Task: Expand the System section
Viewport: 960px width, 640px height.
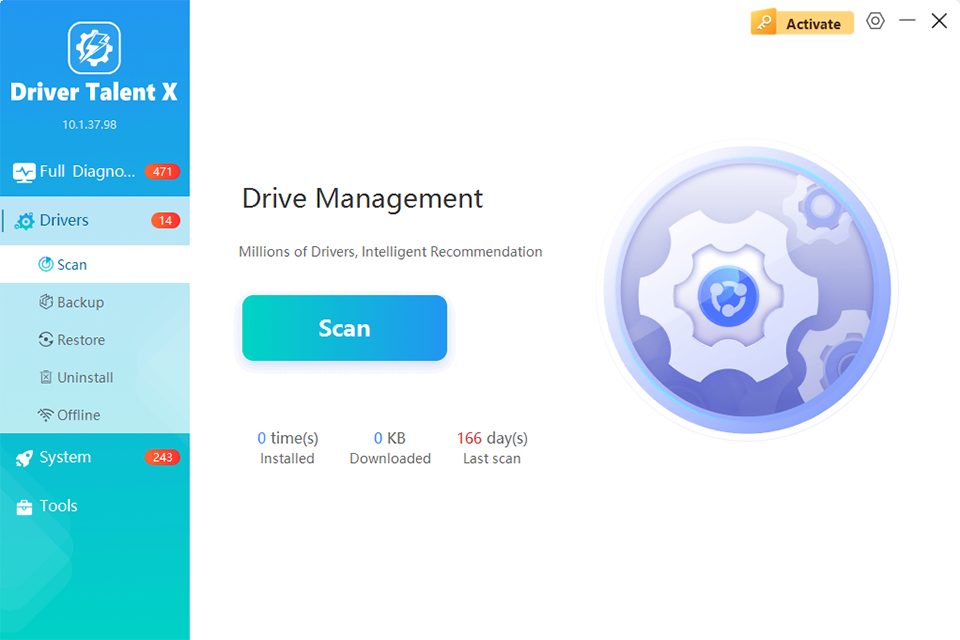Action: pyautogui.click(x=95, y=457)
